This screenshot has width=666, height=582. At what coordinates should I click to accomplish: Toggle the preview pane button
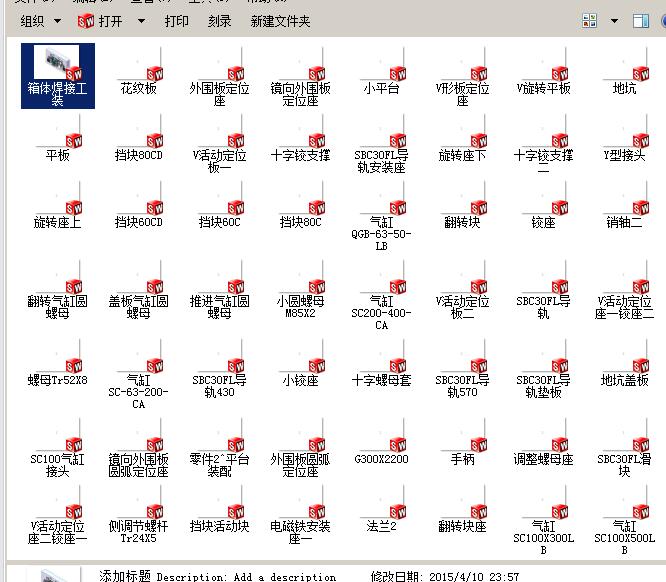tap(641, 21)
